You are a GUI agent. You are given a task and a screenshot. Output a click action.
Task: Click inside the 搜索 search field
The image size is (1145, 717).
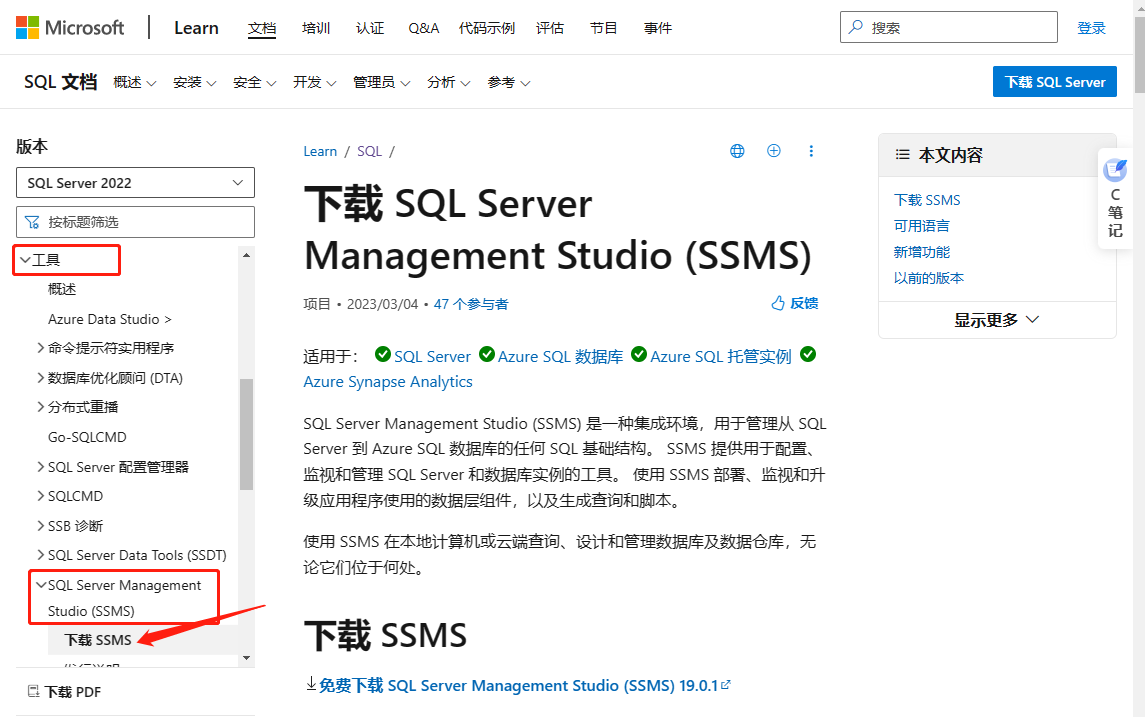(948, 27)
